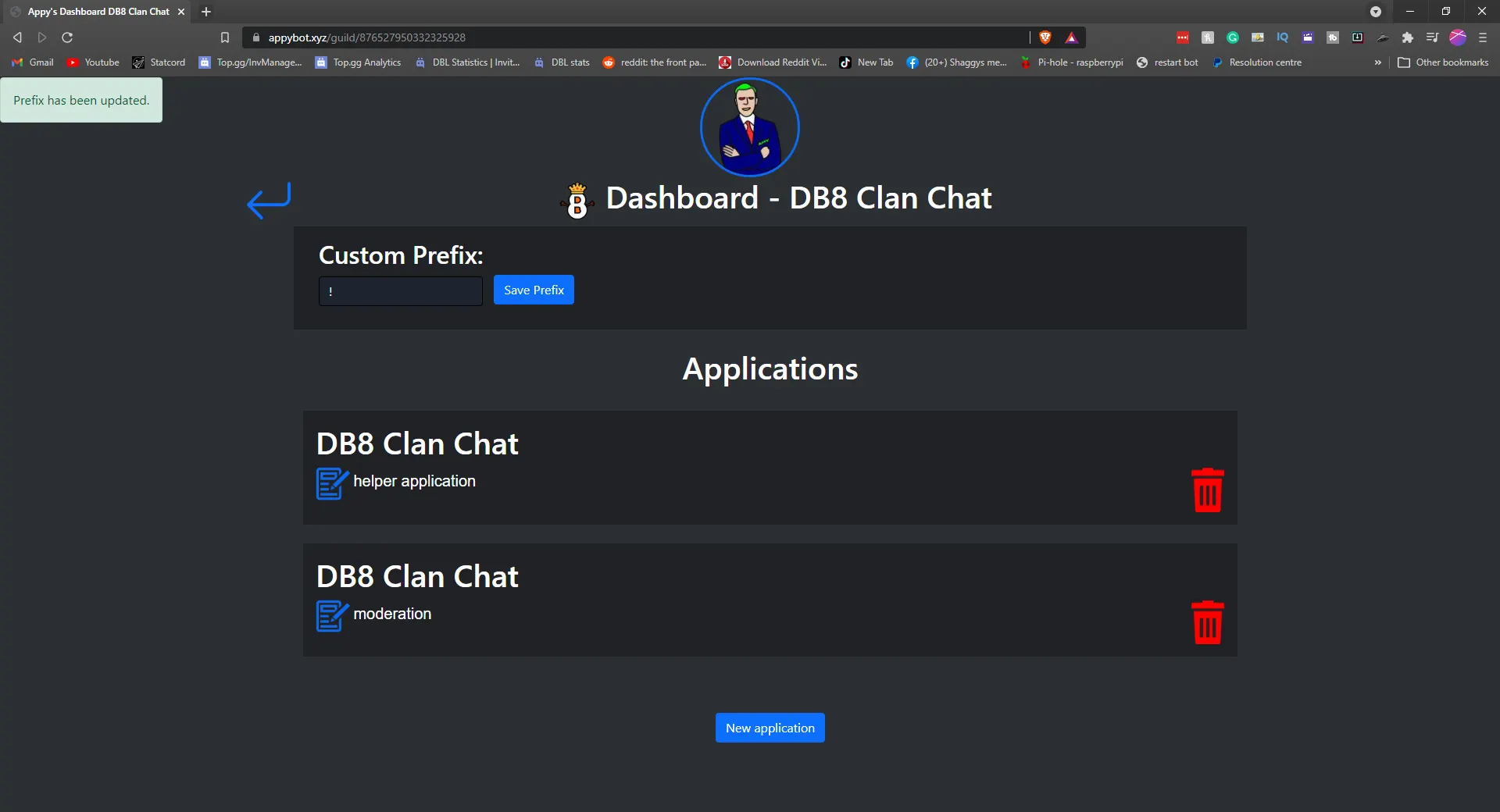Open the Other bookmarks folder
Viewport: 1500px width, 812px height.
(1443, 62)
